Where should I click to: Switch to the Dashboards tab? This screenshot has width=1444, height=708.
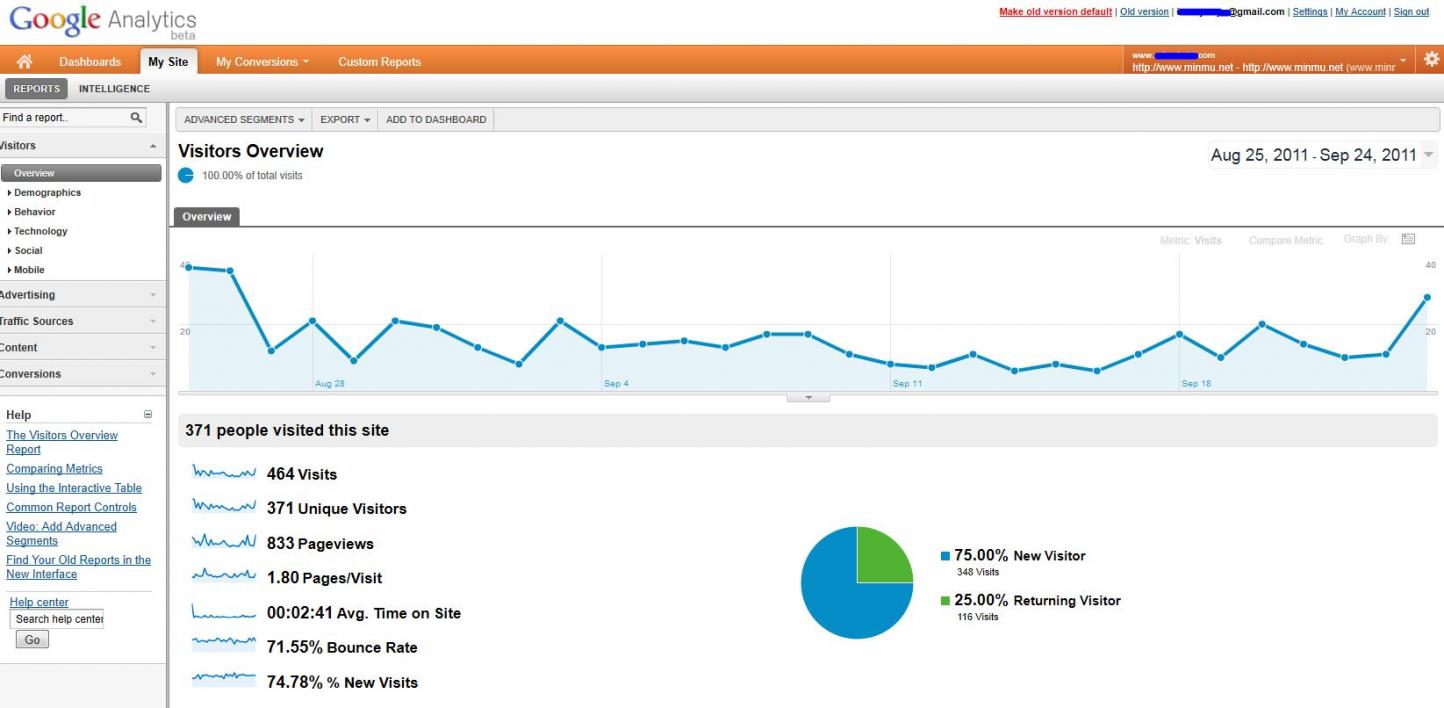pos(90,62)
